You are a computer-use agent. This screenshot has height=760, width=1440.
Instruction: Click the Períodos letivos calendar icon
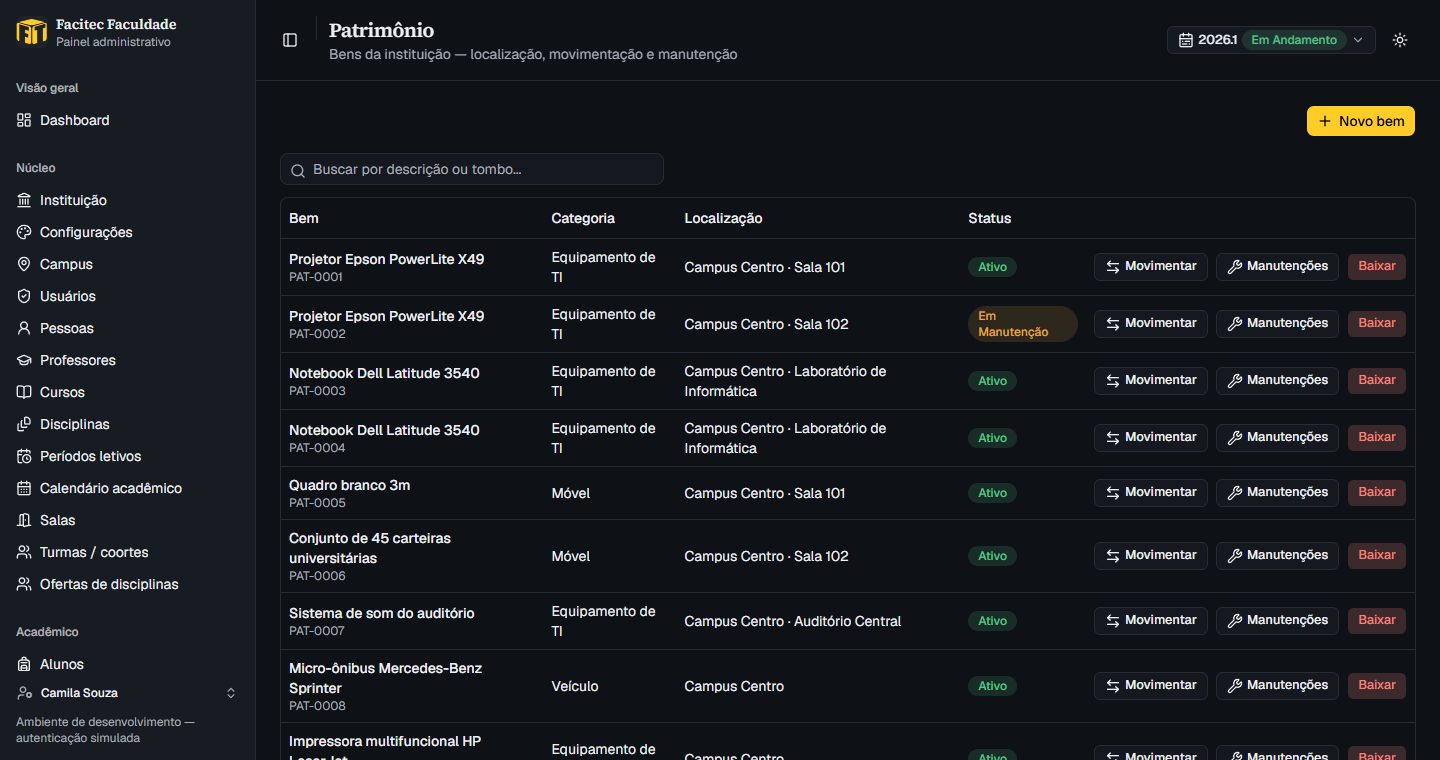[24, 456]
